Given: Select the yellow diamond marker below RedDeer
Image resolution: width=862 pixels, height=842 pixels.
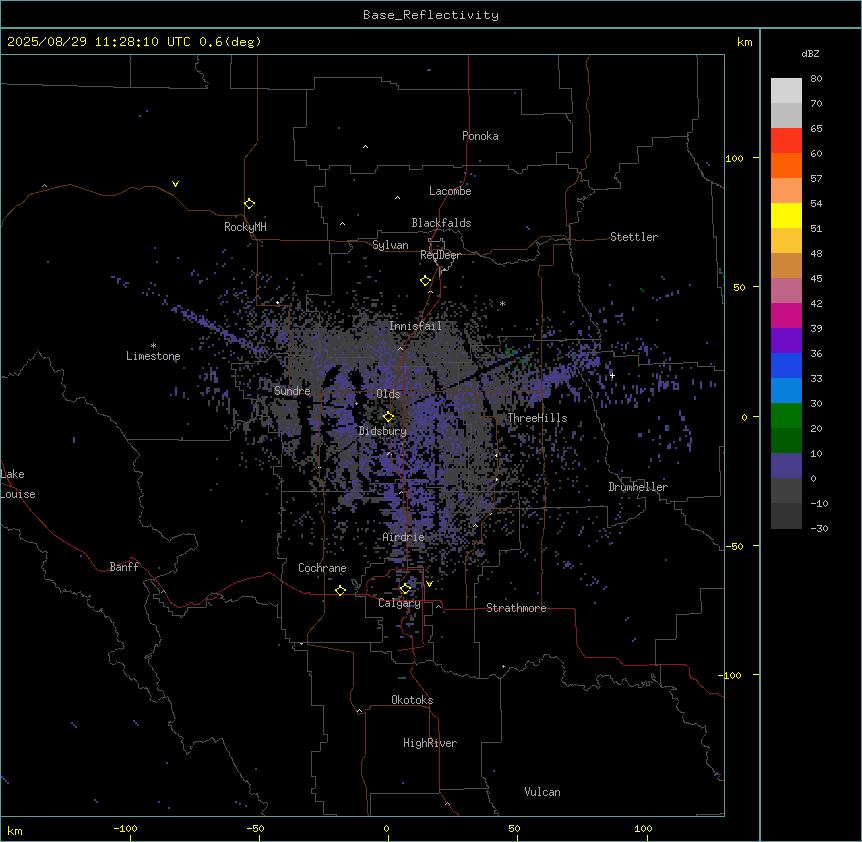Looking at the screenshot, I should 426,281.
